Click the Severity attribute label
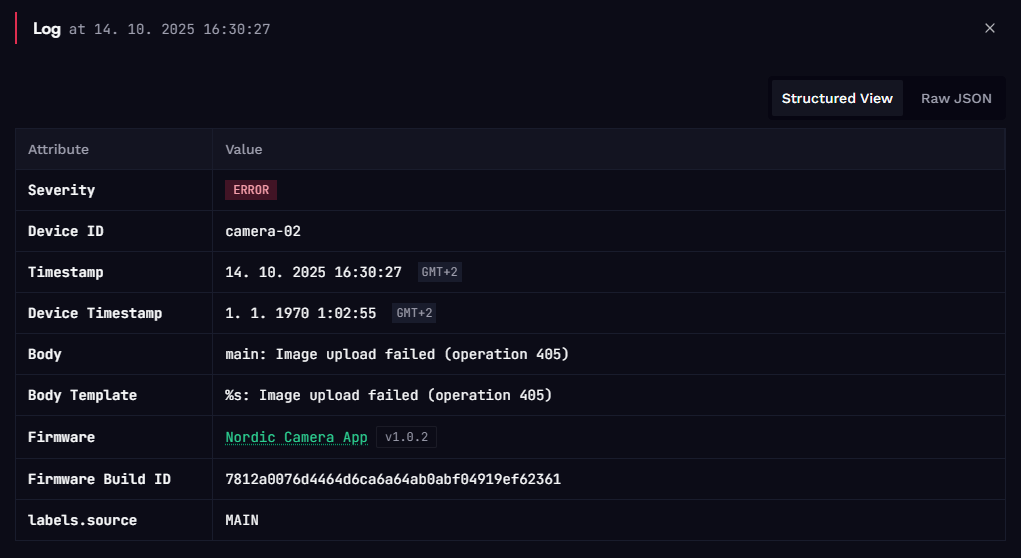 click(61, 190)
